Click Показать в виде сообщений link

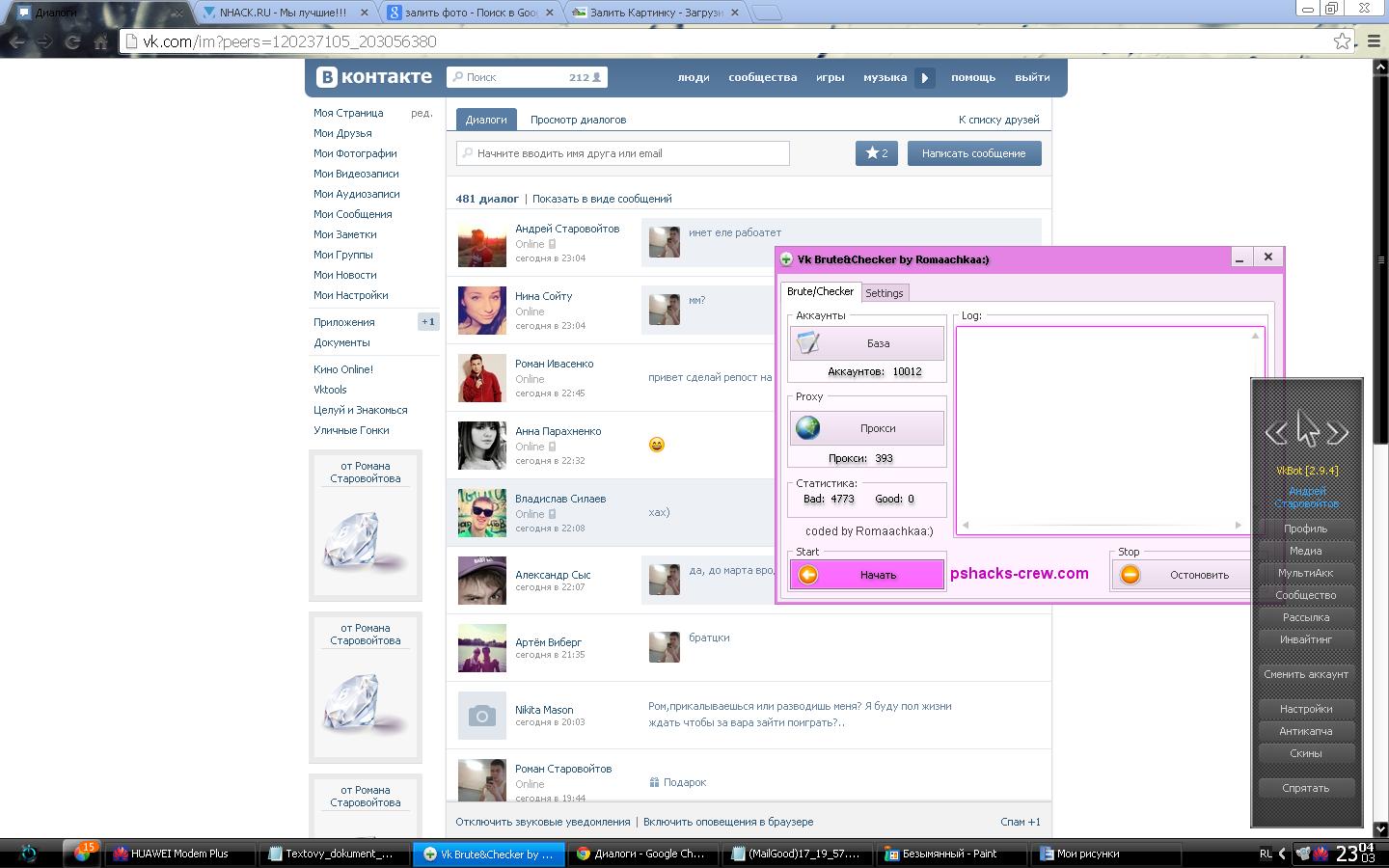tap(602, 199)
